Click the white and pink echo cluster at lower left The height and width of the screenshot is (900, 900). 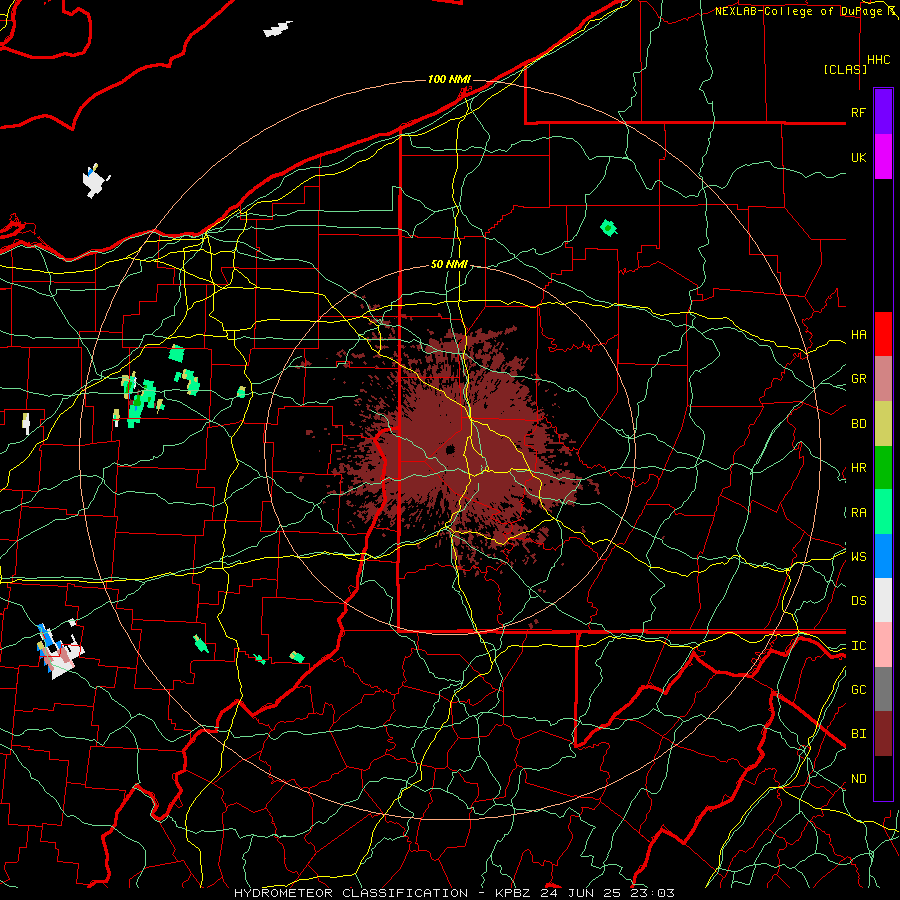[60, 651]
